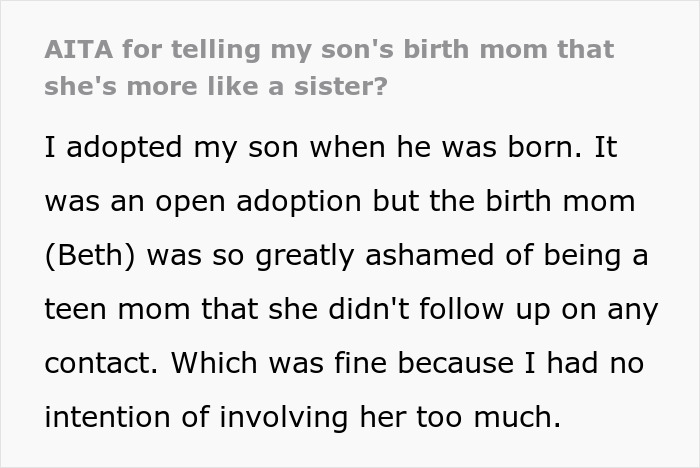The width and height of the screenshot is (700, 468).
Task: Click the name "(Beth)" in the paragraph
Action: click(88, 256)
